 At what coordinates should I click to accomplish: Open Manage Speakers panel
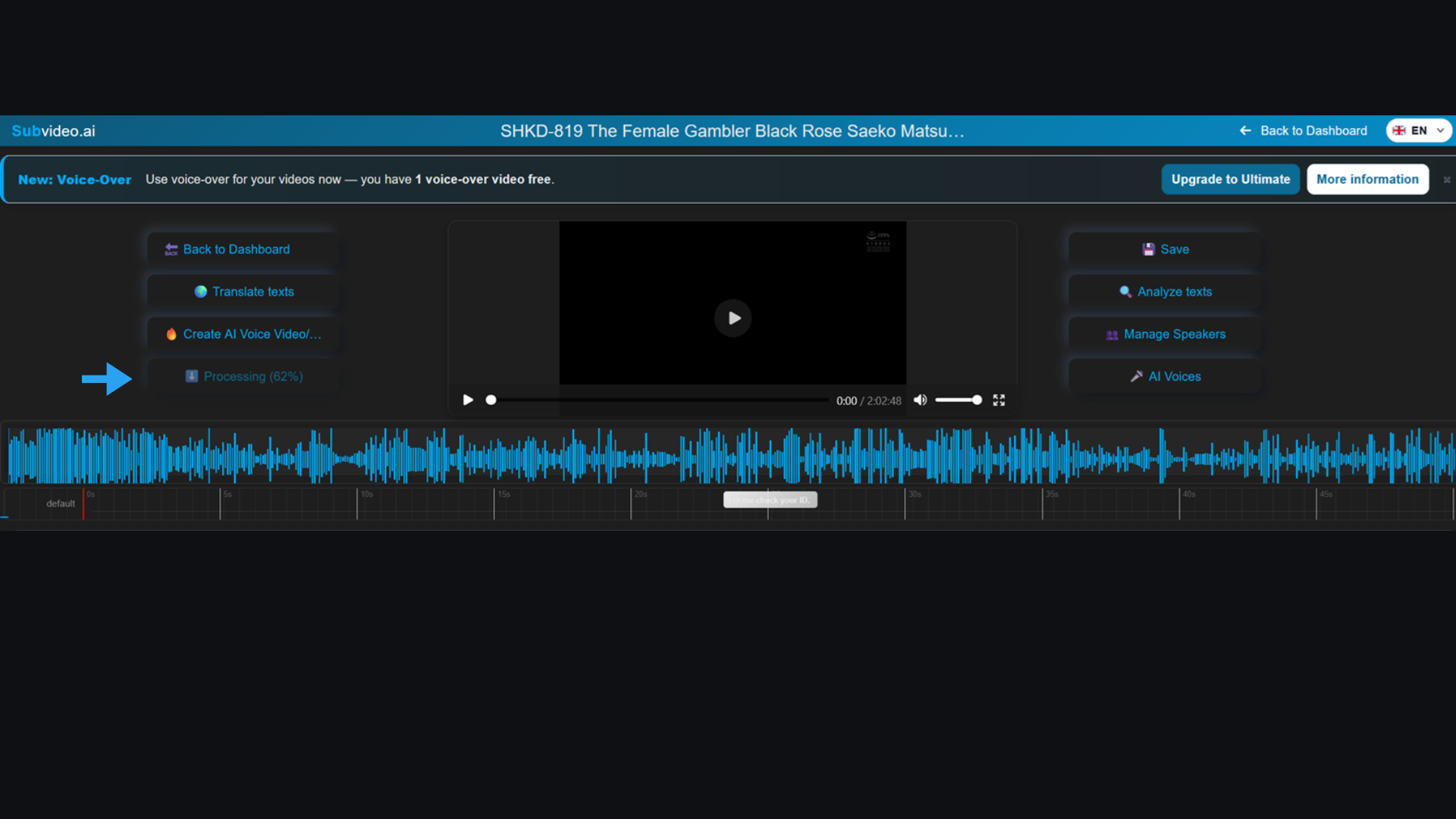coord(1165,334)
